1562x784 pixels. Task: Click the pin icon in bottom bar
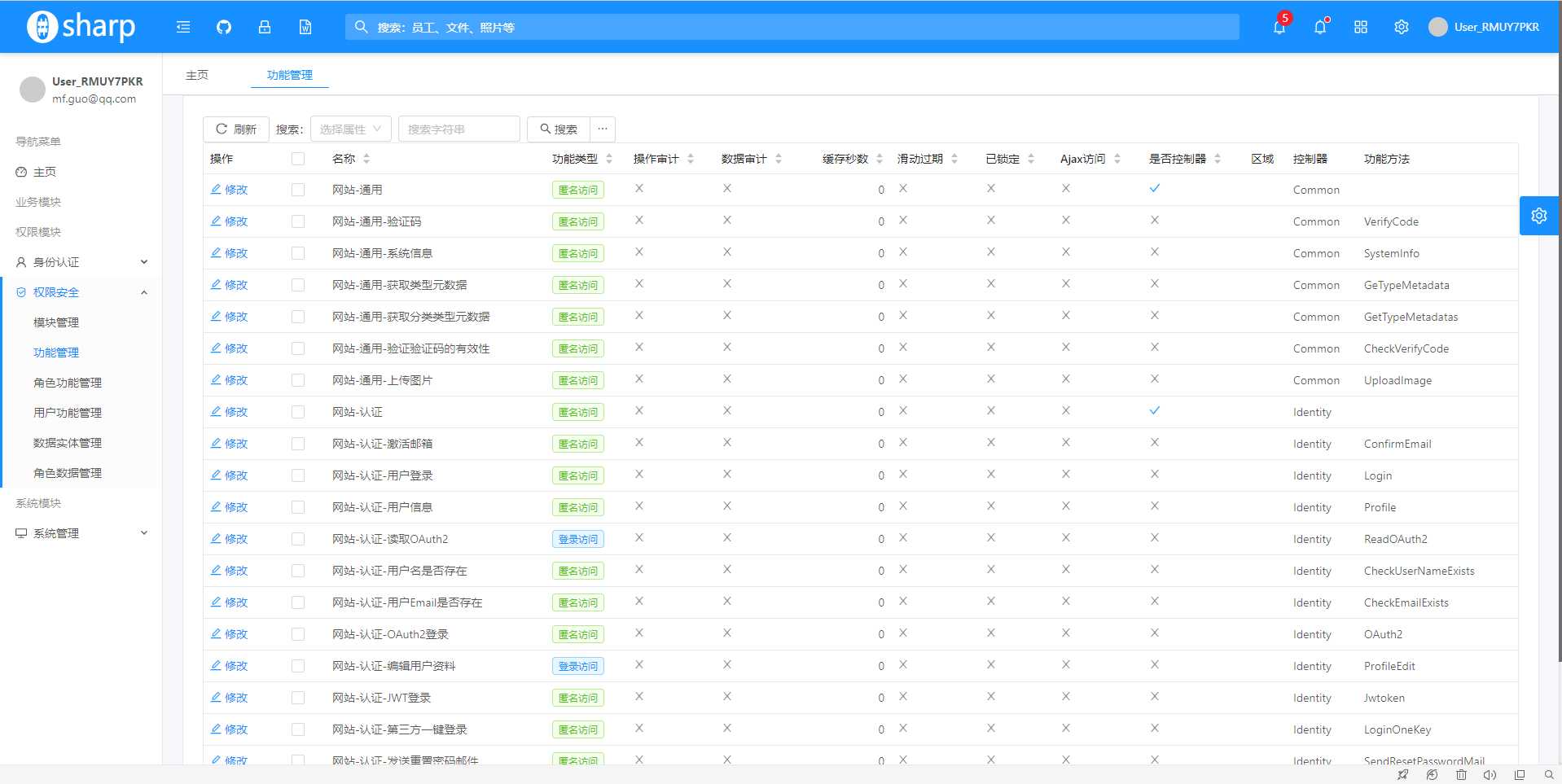pos(1402,775)
